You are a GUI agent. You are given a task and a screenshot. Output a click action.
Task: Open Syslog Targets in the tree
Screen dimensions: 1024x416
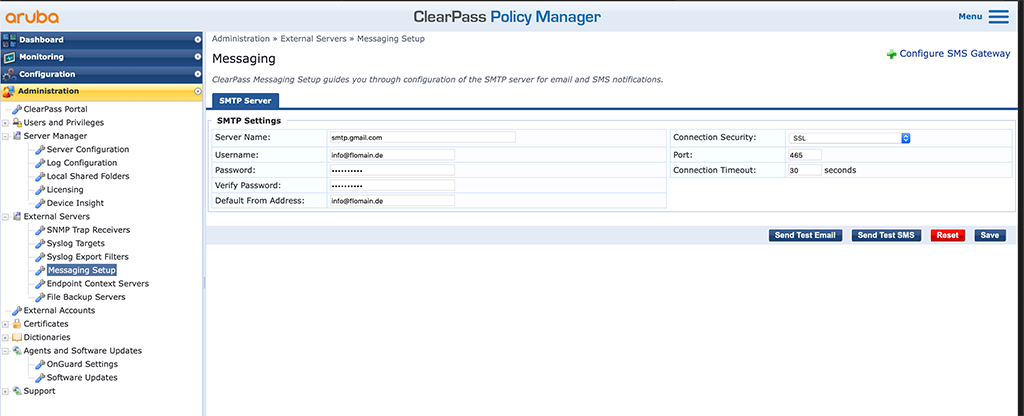coord(76,243)
